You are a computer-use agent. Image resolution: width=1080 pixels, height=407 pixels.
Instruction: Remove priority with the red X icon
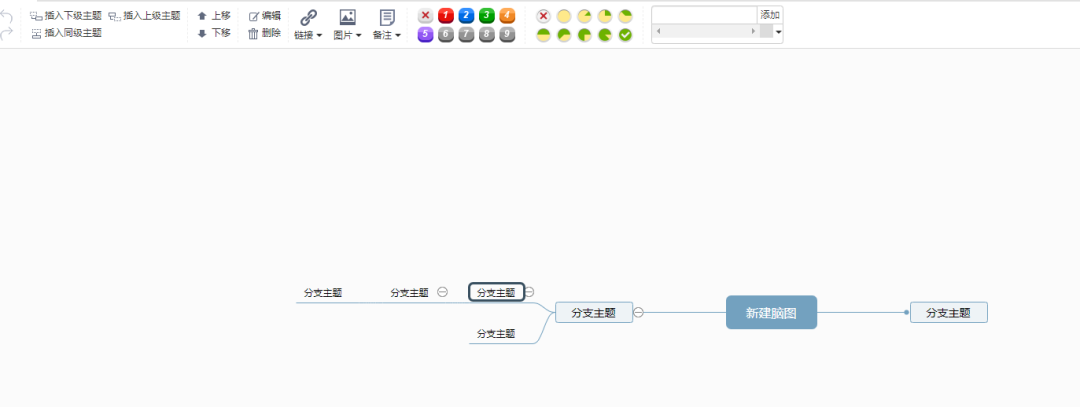[426, 15]
